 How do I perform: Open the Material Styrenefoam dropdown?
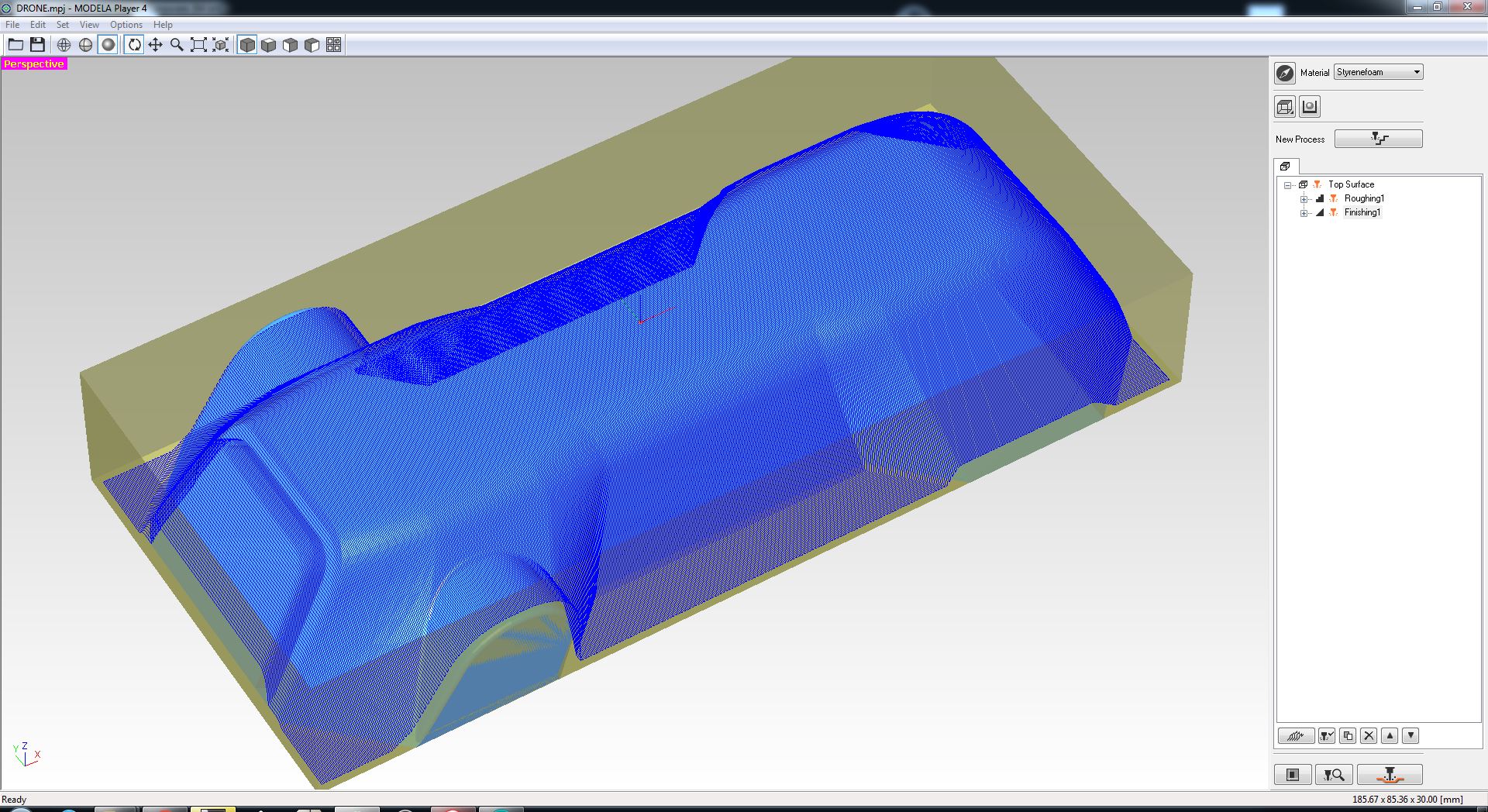click(x=1379, y=72)
